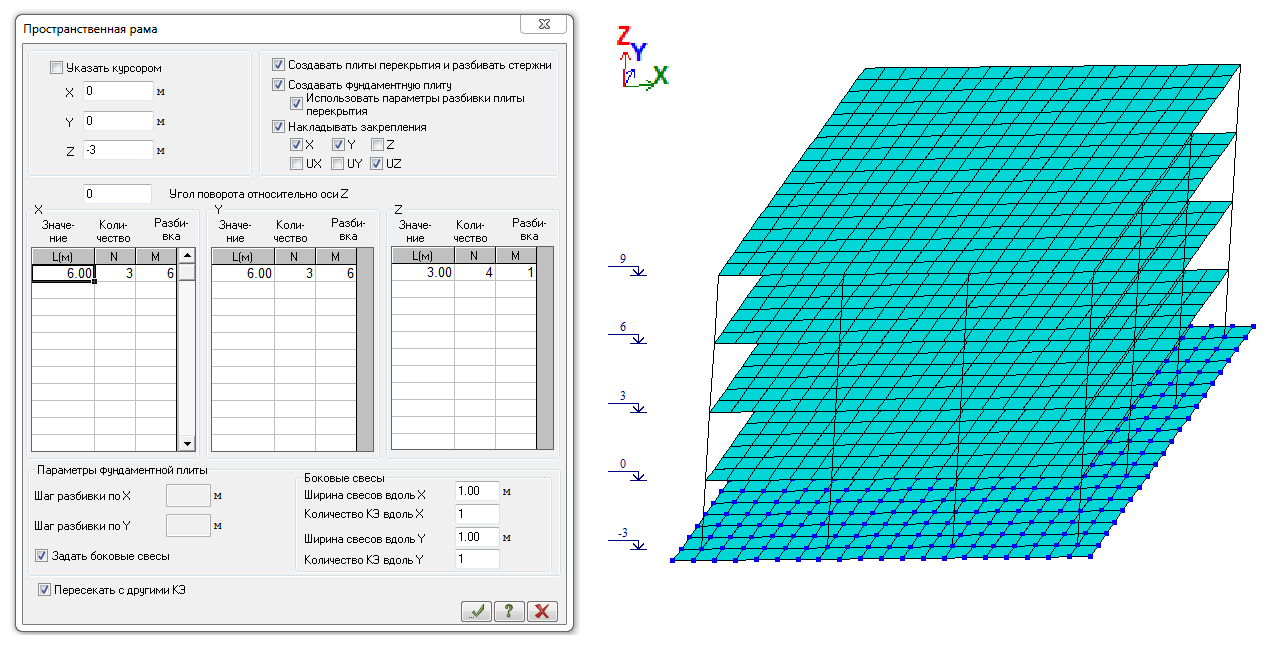Click the disabled Шаг разбивки по X field
The image size is (1269, 645).
tap(188, 495)
